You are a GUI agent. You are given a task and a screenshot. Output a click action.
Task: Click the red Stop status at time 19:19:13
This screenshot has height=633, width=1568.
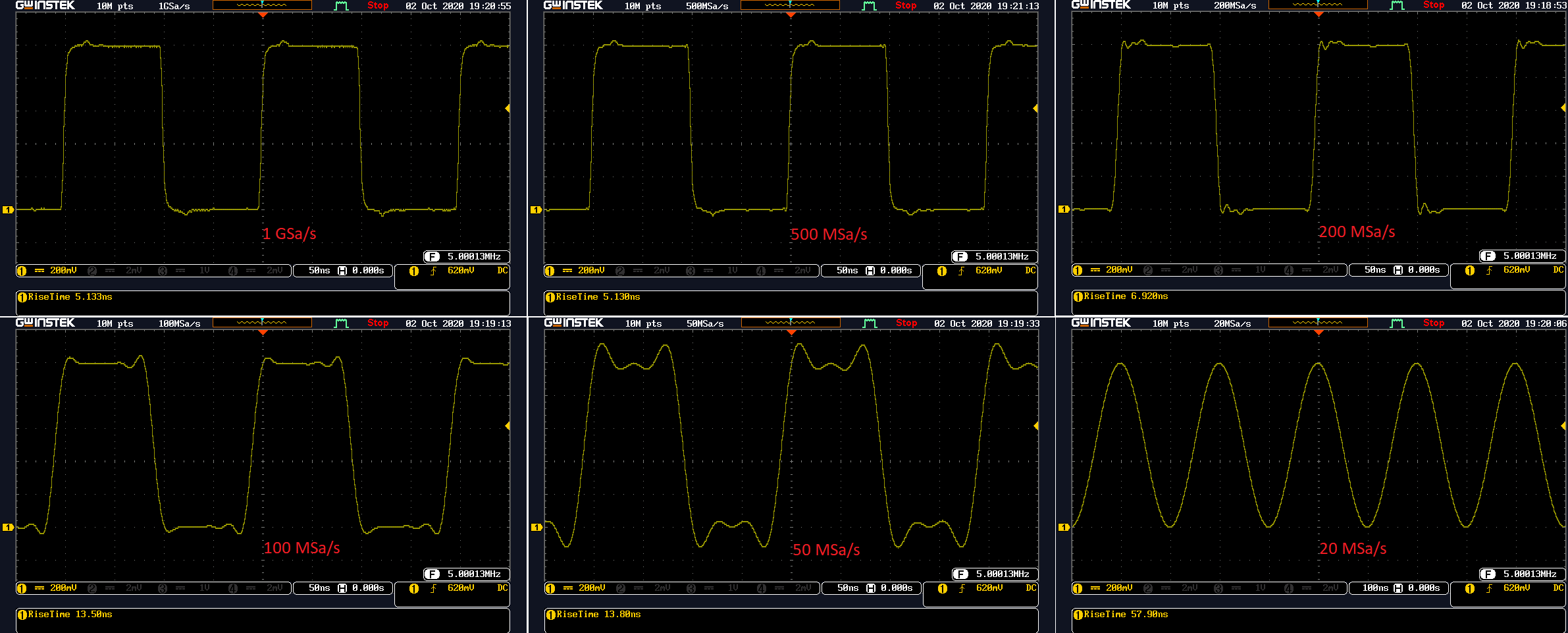click(378, 323)
